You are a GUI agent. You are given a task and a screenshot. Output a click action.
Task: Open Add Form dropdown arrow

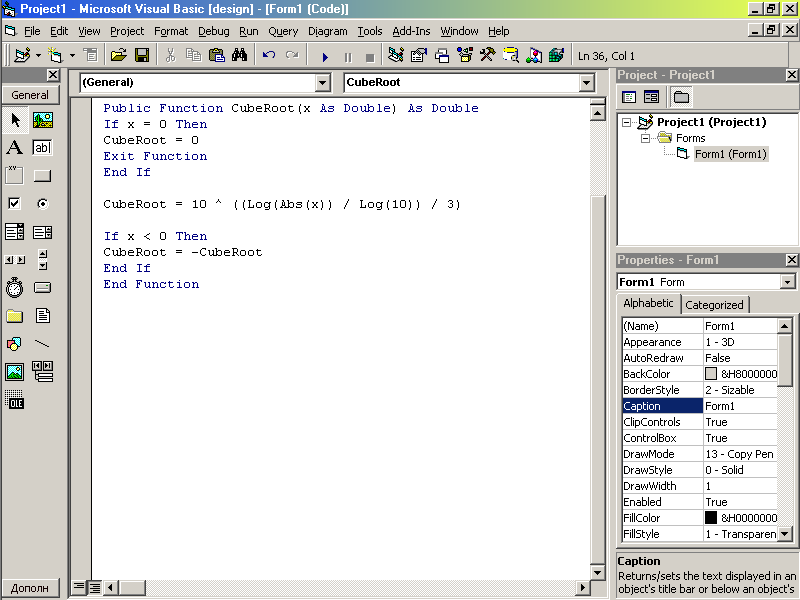pyautogui.click(x=72, y=55)
